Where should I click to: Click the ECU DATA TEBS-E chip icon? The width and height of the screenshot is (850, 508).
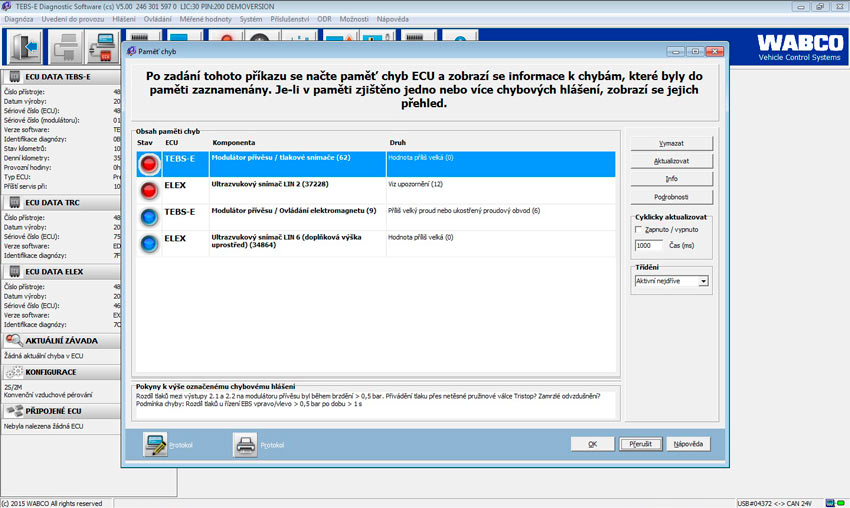[15, 76]
